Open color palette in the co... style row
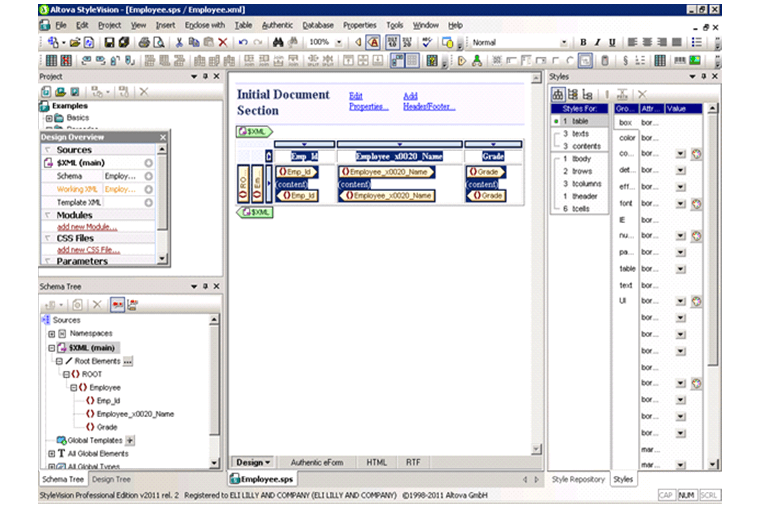Image resolution: width=757 pixels, height=511 pixels. [x=696, y=154]
